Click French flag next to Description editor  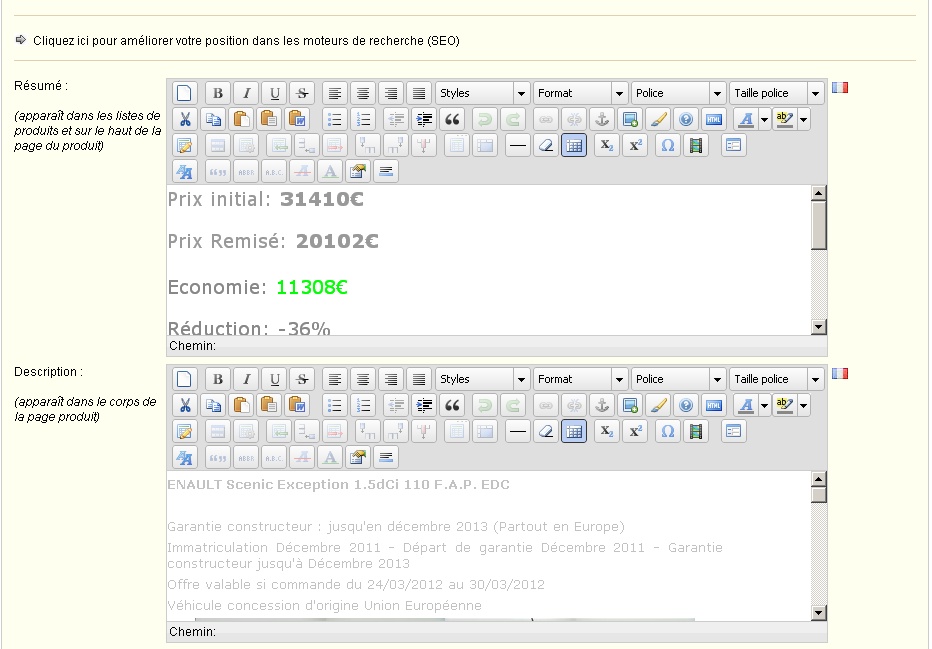[x=840, y=373]
